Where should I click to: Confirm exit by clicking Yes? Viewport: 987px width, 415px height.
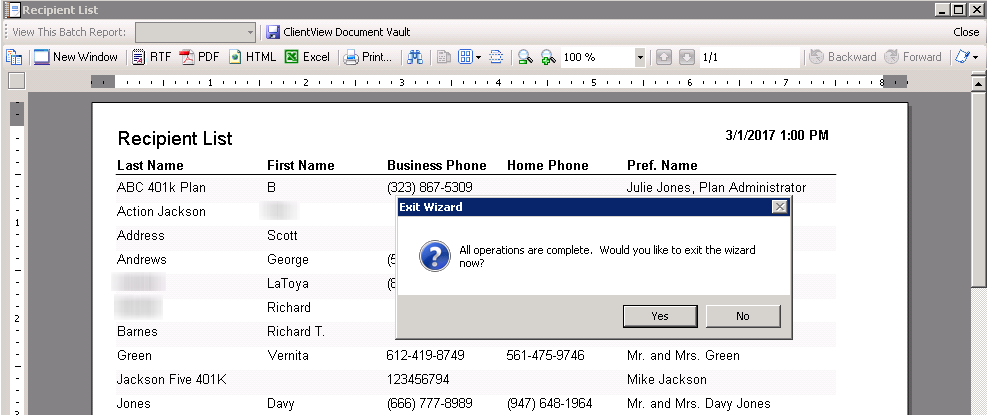point(660,316)
